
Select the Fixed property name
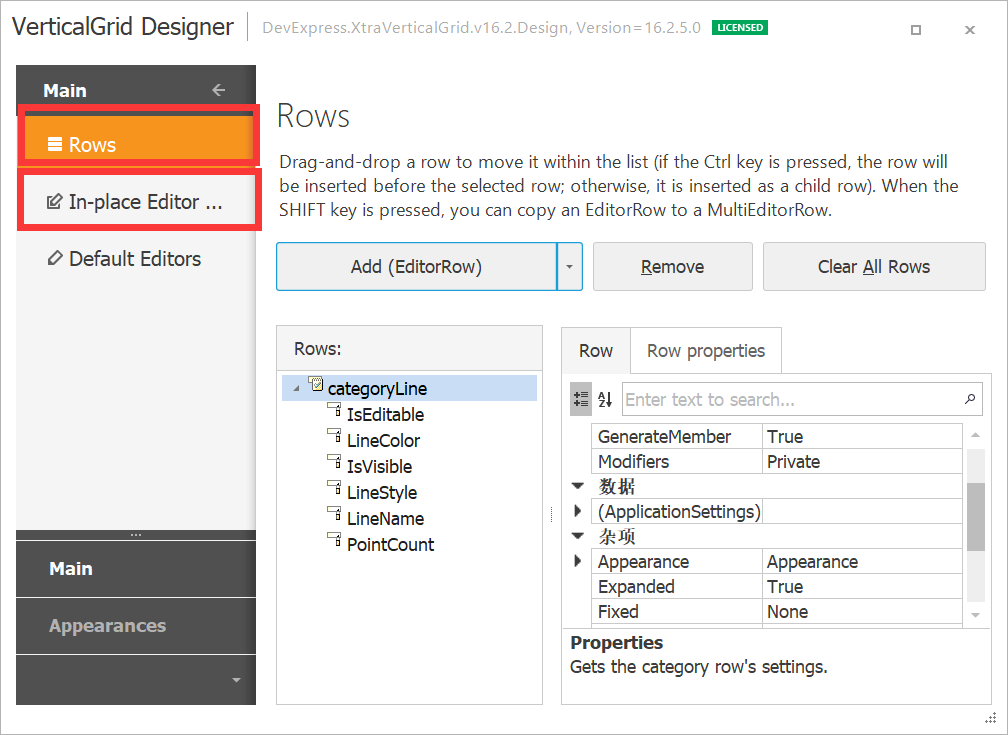click(x=677, y=612)
